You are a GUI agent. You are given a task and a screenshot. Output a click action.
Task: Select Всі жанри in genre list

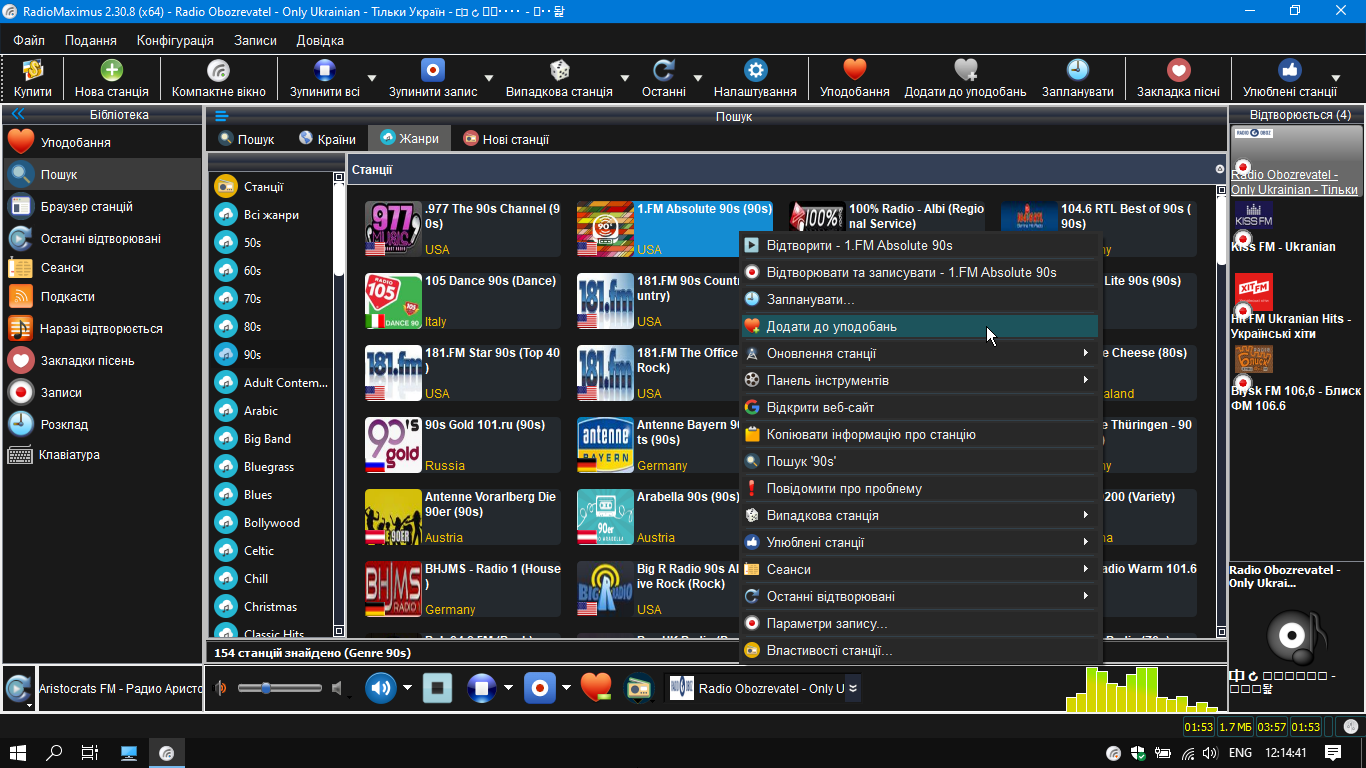click(270, 214)
